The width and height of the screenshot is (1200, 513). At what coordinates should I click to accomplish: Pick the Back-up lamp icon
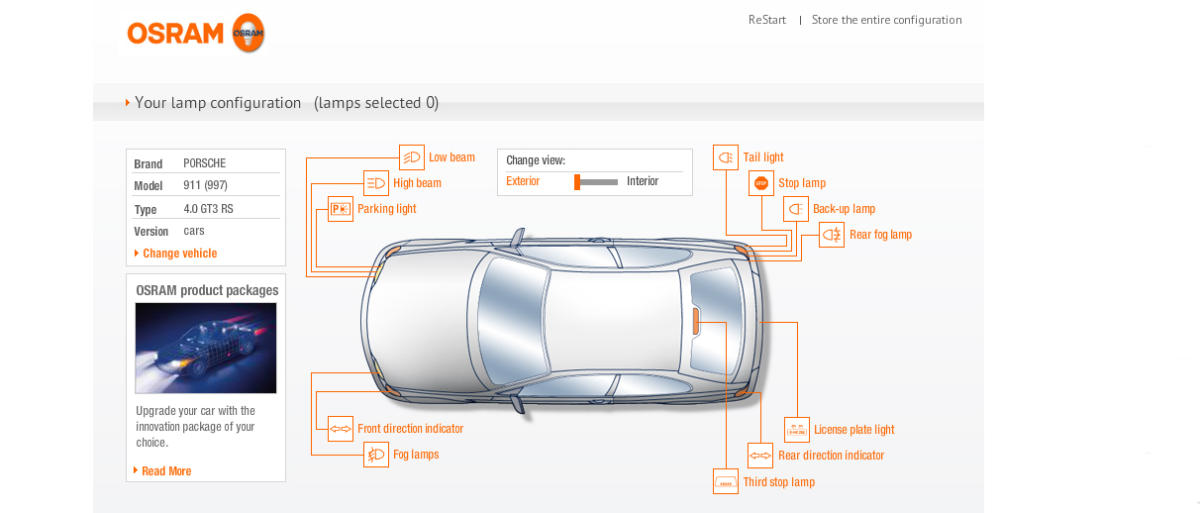coord(796,209)
